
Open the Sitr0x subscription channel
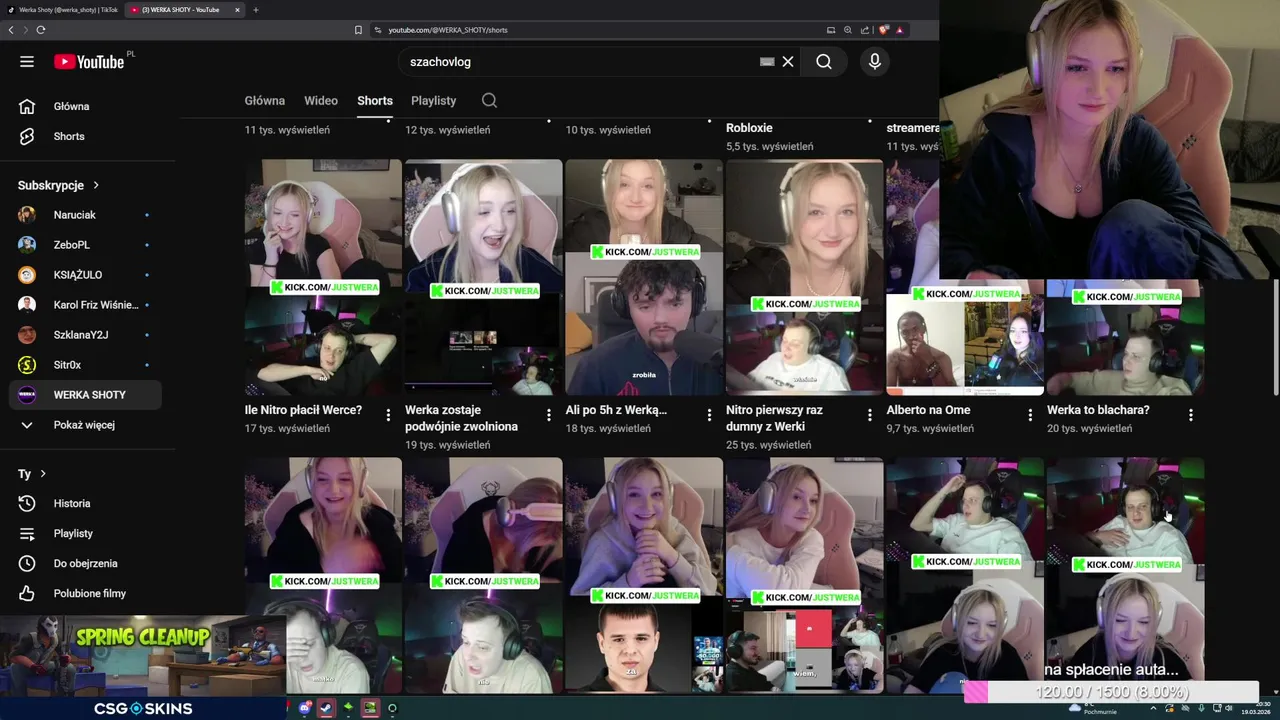click(x=85, y=365)
